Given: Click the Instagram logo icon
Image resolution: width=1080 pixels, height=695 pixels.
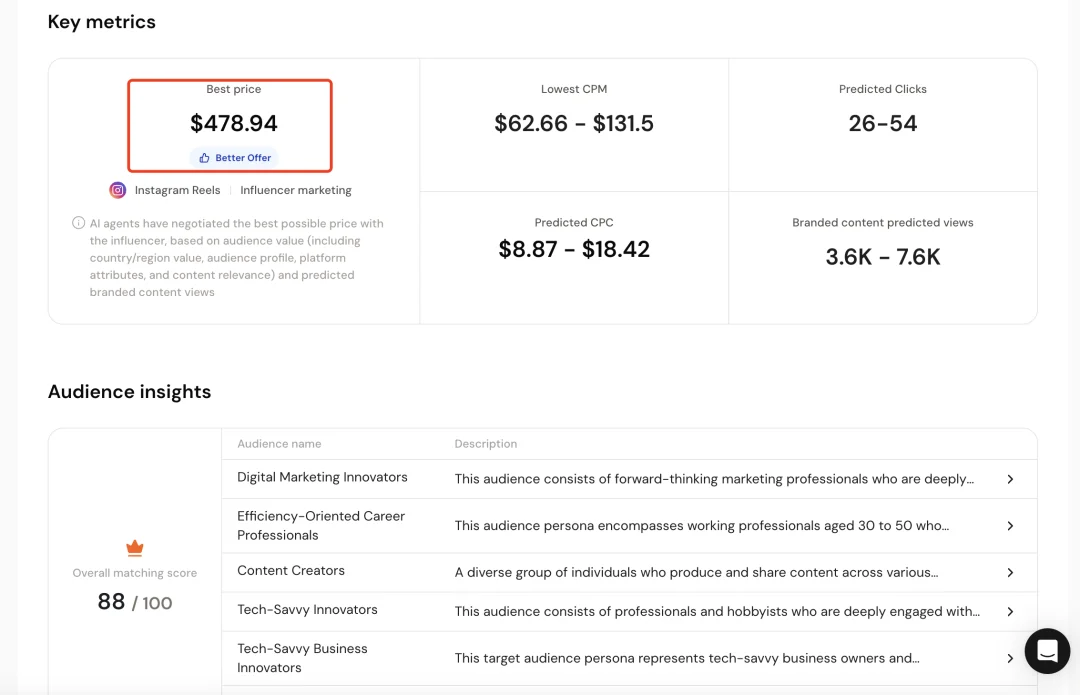Looking at the screenshot, I should click(118, 190).
